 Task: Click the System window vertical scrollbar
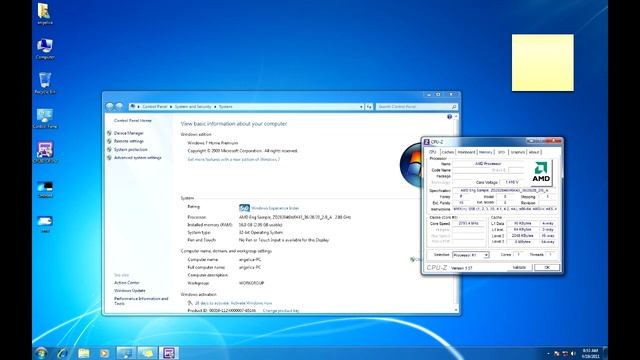click(x=456, y=213)
